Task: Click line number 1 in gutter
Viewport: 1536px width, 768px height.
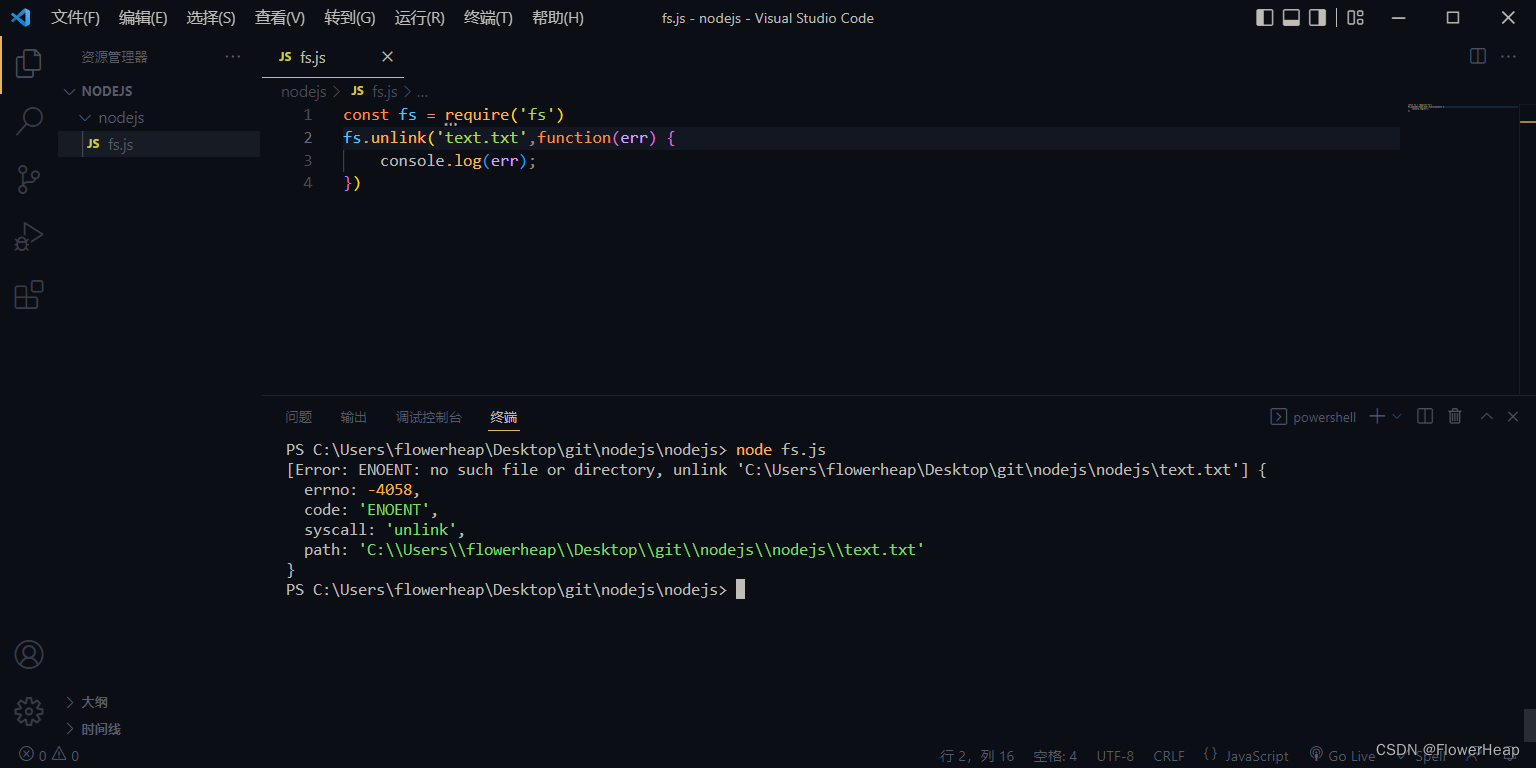Action: point(308,115)
